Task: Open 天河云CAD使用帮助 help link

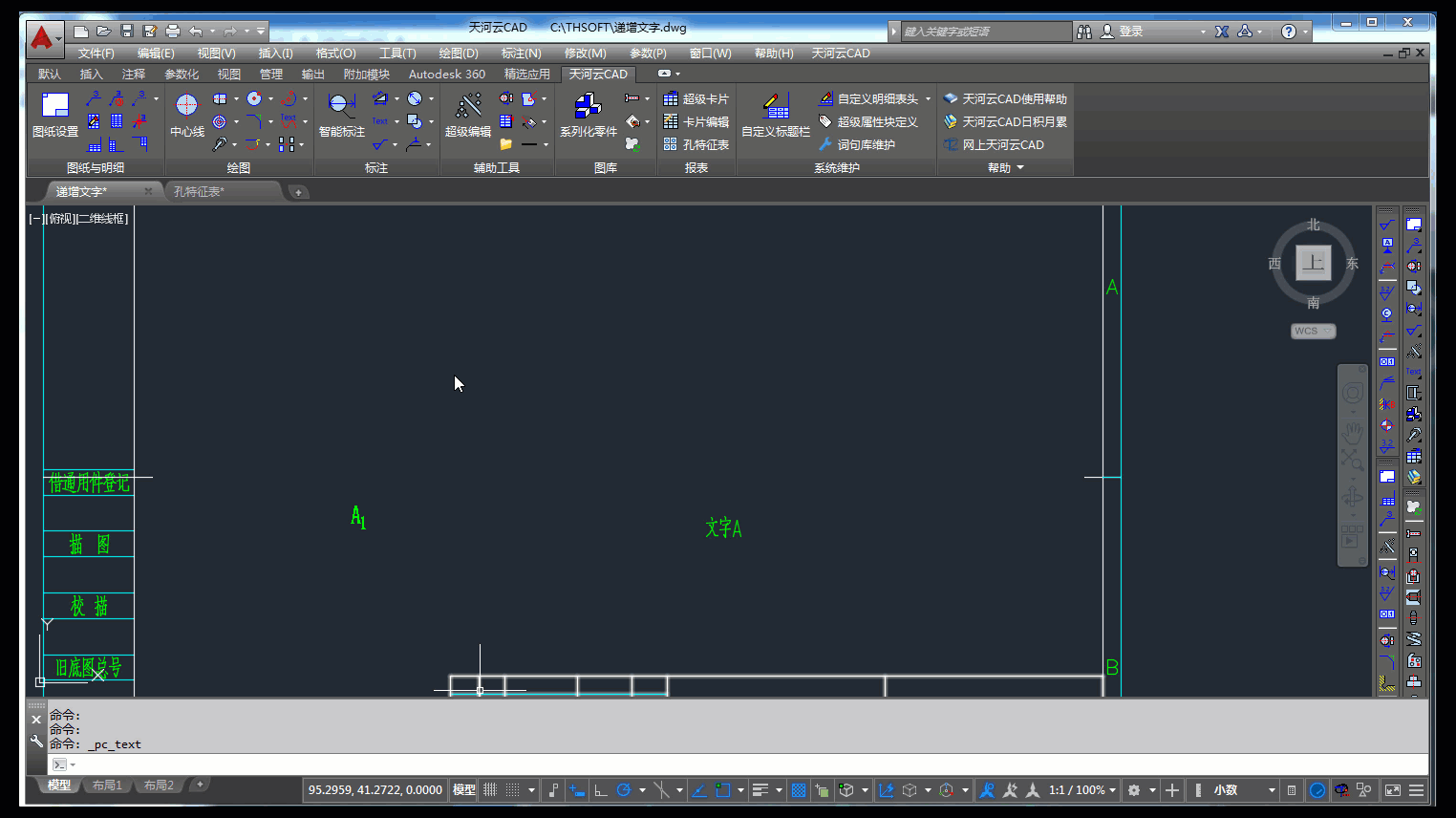Action: tap(1005, 98)
